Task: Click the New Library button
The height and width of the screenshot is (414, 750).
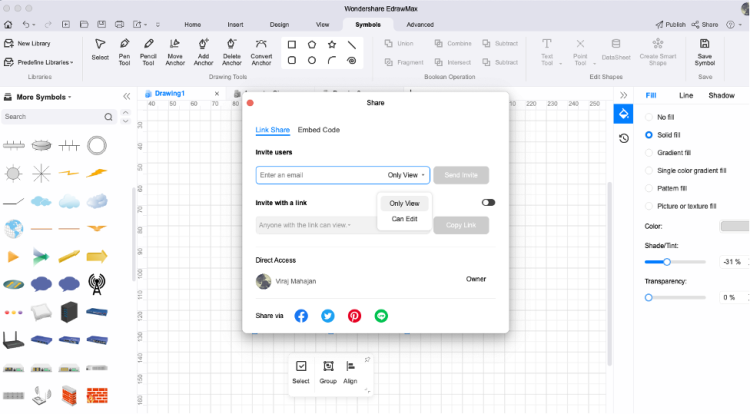Action: pyautogui.click(x=28, y=44)
